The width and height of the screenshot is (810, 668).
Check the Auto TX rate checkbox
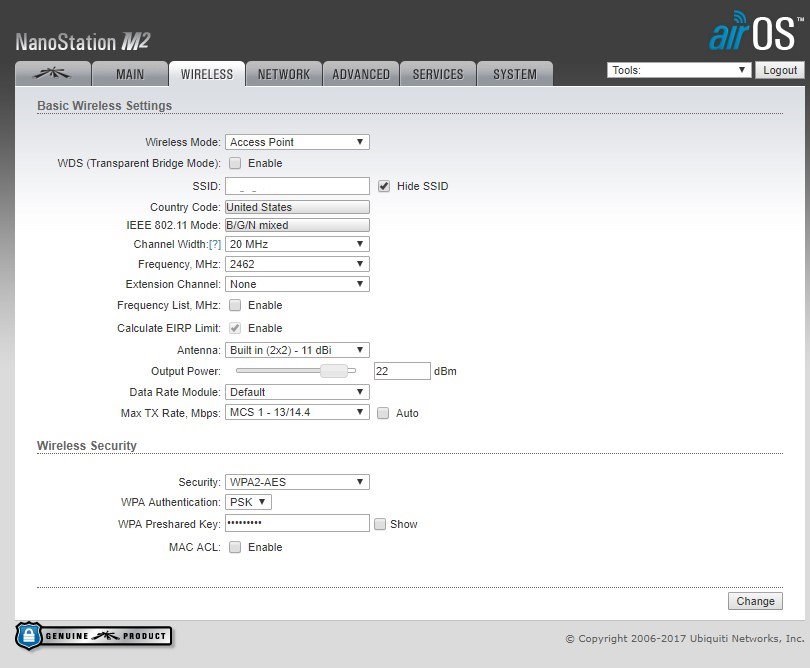pyautogui.click(x=383, y=413)
